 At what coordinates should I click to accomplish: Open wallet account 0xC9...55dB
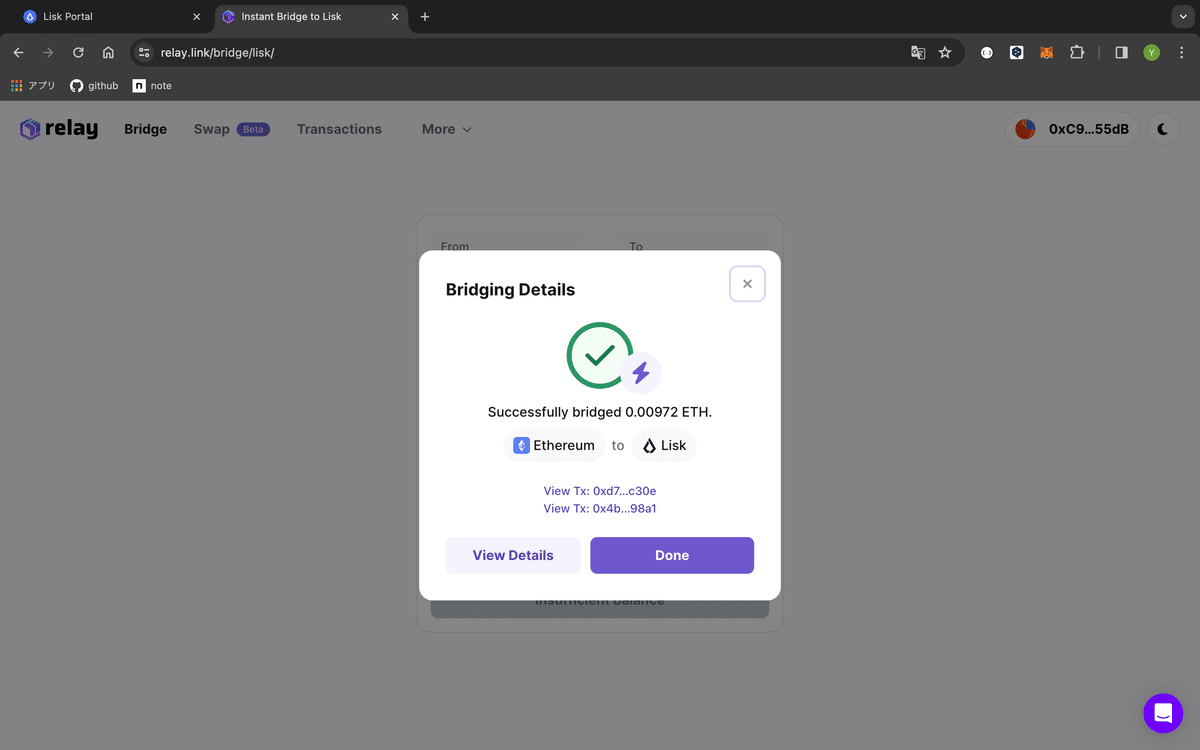tap(1072, 129)
